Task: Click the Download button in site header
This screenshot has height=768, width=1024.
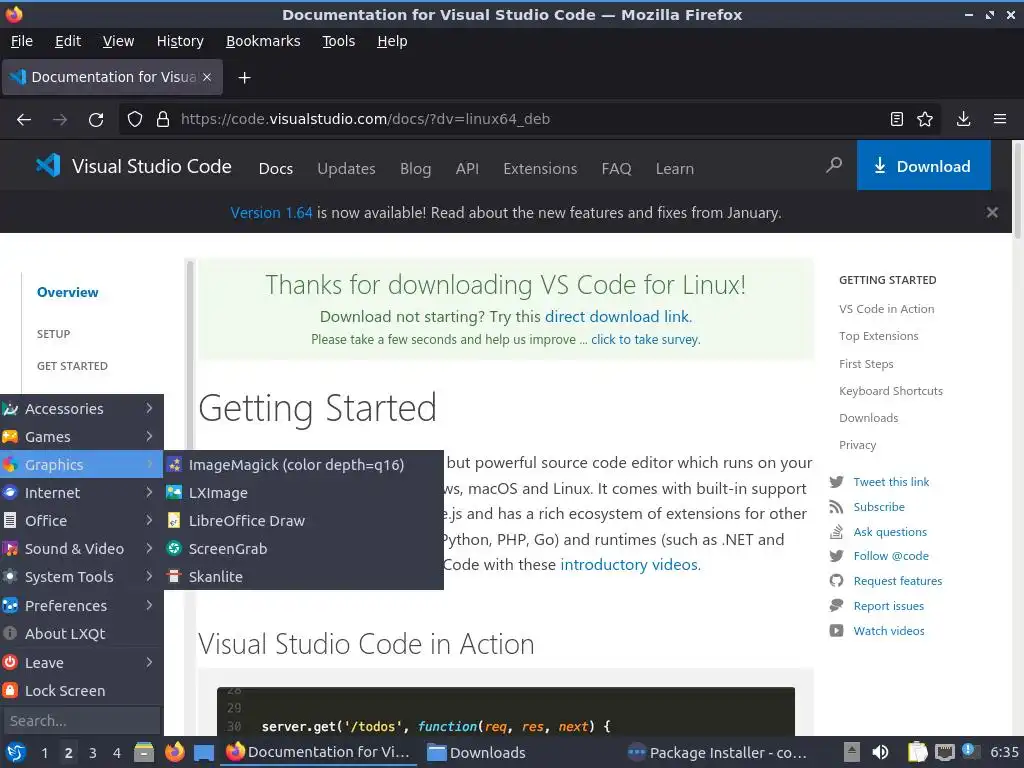Action: coord(923,166)
